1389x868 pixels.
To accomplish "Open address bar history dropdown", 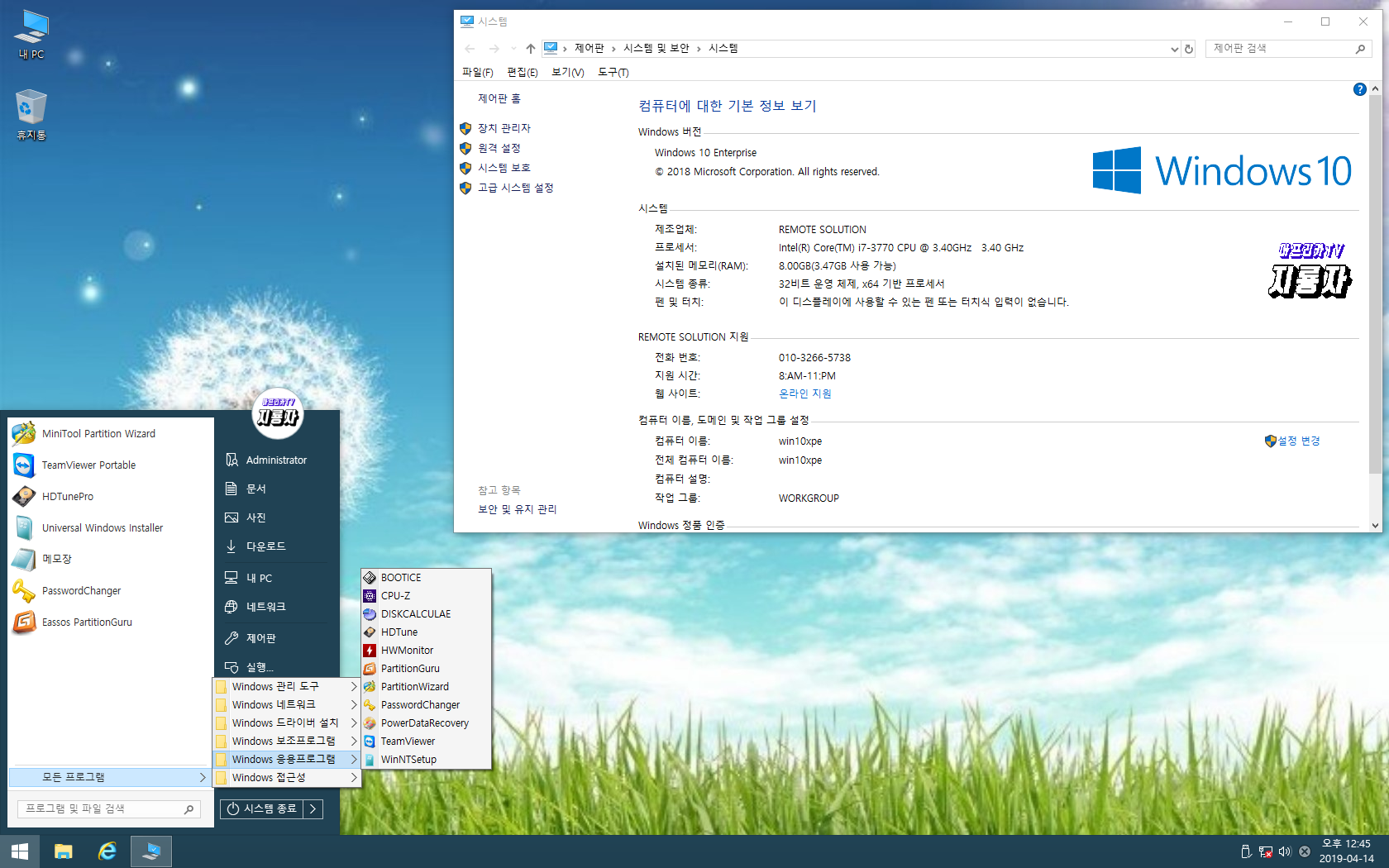I will [1174, 49].
